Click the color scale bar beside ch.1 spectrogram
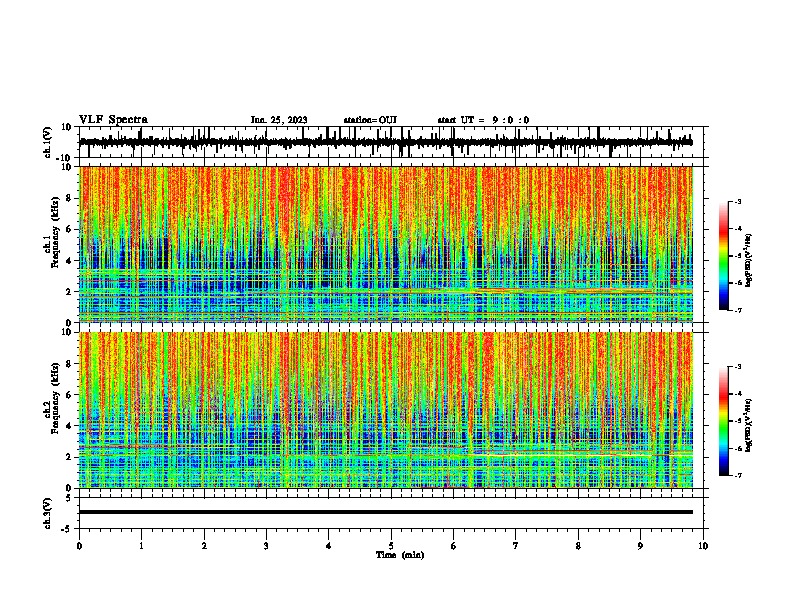 (x=723, y=256)
